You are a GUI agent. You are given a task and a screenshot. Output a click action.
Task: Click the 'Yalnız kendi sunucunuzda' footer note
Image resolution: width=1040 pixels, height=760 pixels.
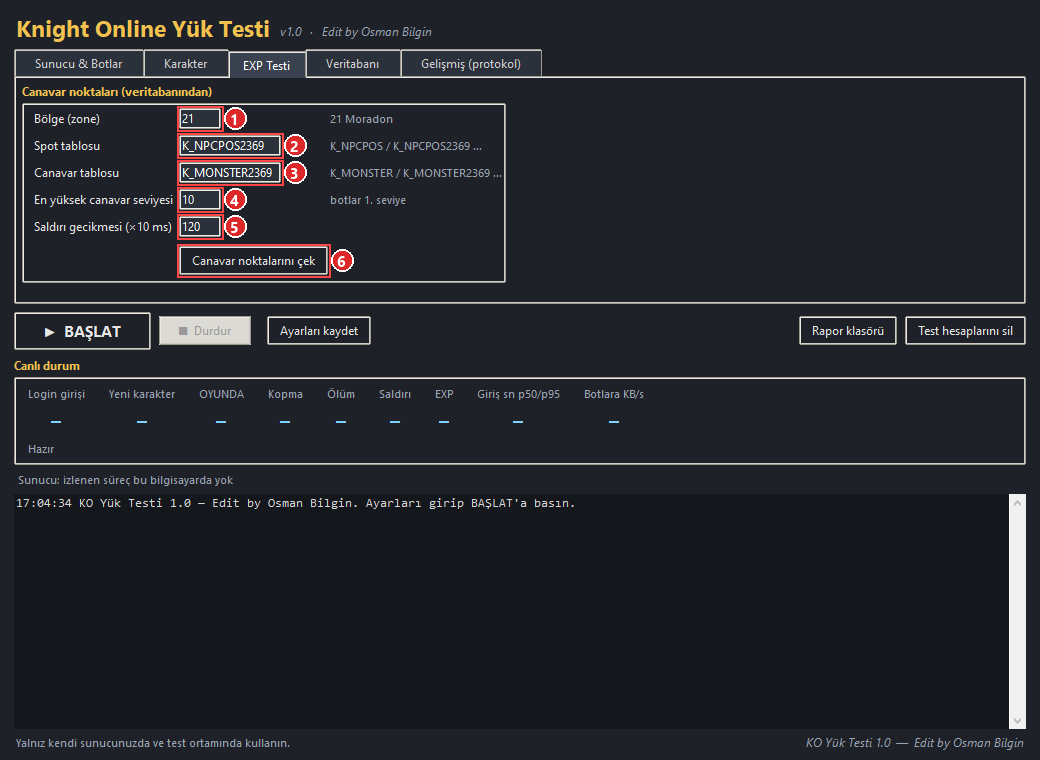(153, 743)
